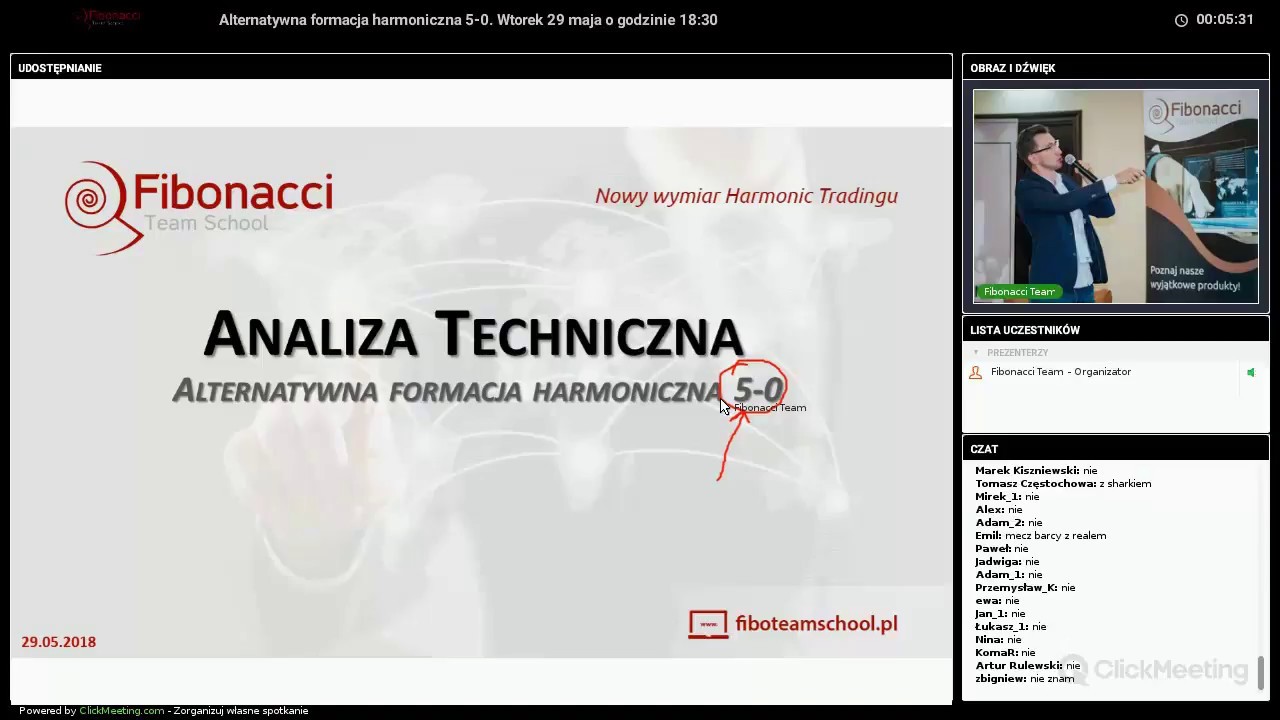Collapse the PREZENTERZY group arrow
The height and width of the screenshot is (720, 1280).
tap(976, 353)
